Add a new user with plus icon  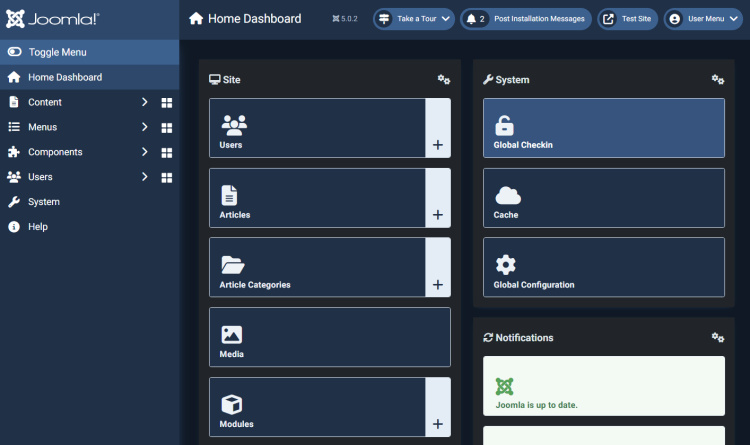coord(437,145)
